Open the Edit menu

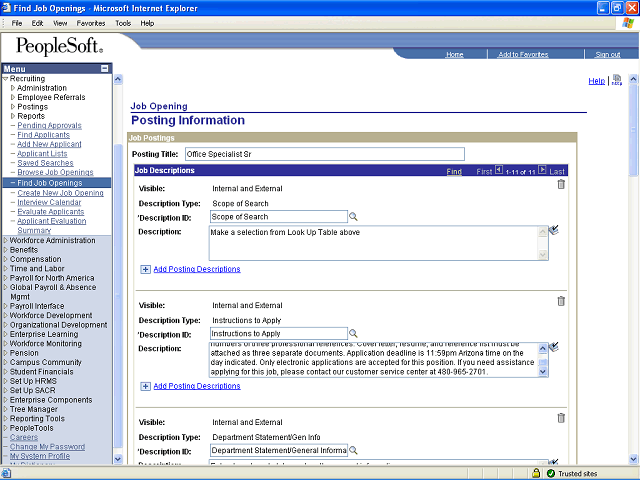click(37, 23)
